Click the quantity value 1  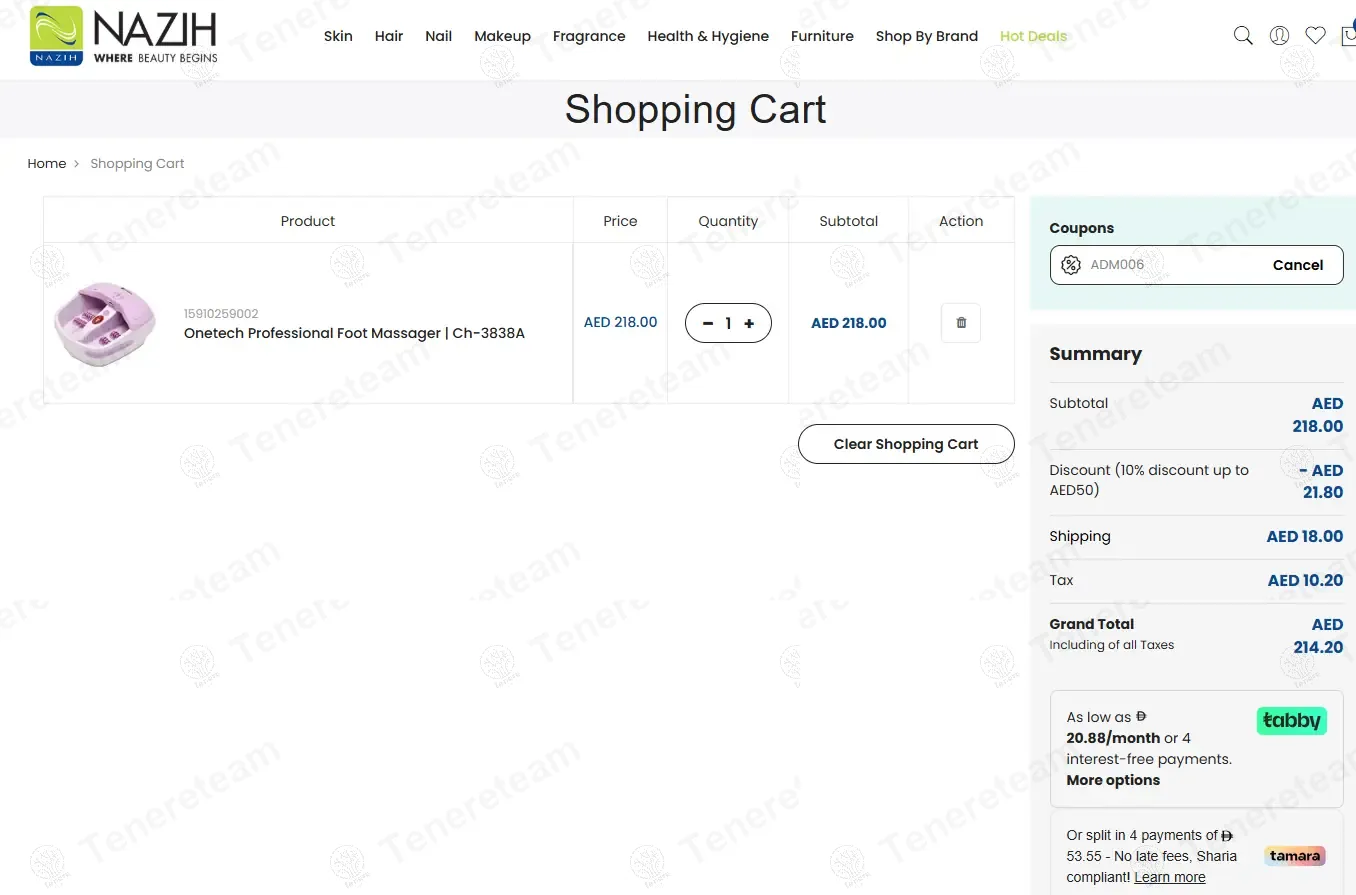[728, 323]
